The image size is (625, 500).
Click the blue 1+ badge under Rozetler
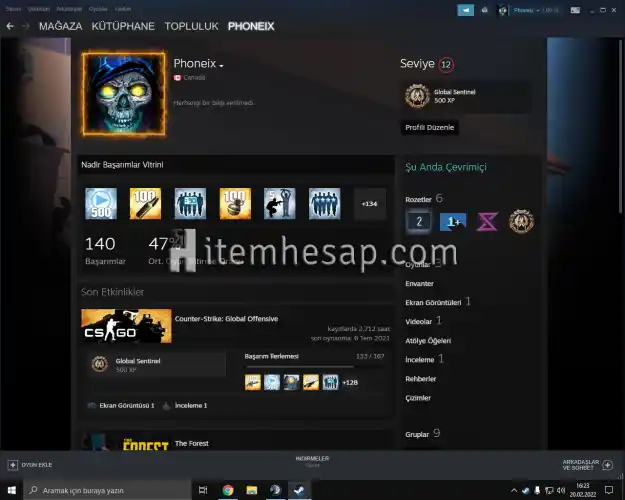point(452,221)
